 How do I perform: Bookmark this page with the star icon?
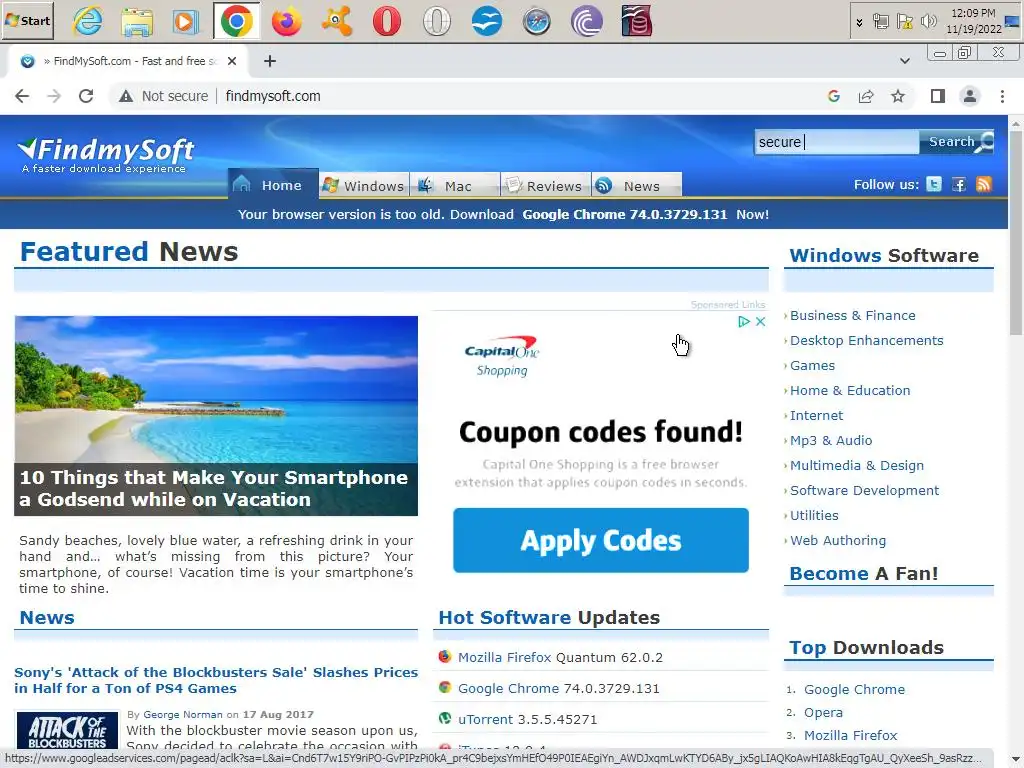click(x=898, y=96)
